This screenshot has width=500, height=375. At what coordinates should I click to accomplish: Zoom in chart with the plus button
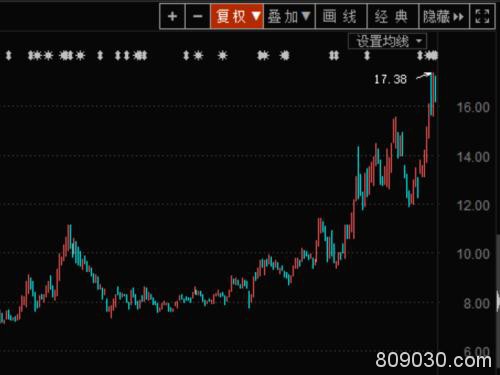tap(172, 16)
